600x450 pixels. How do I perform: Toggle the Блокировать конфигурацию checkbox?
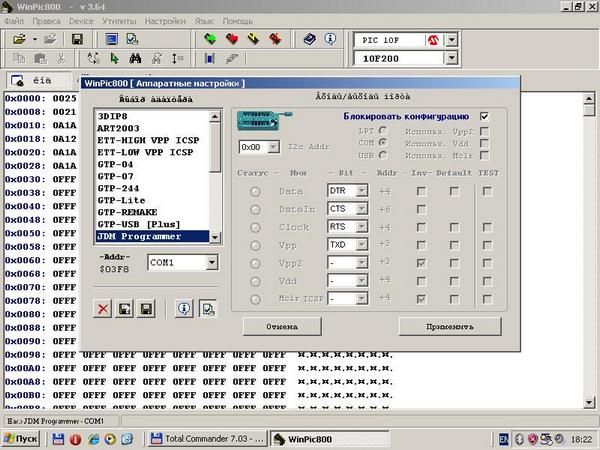pyautogui.click(x=486, y=117)
